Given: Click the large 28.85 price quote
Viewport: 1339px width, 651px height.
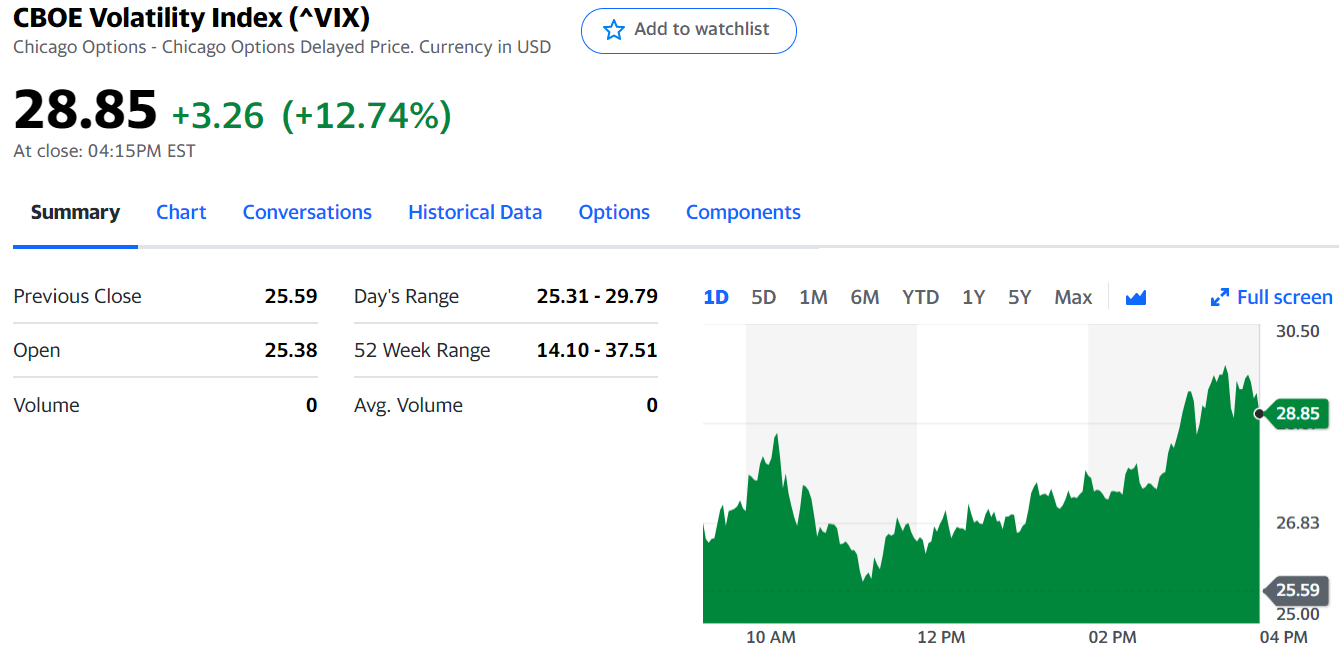Looking at the screenshot, I should click(x=85, y=110).
